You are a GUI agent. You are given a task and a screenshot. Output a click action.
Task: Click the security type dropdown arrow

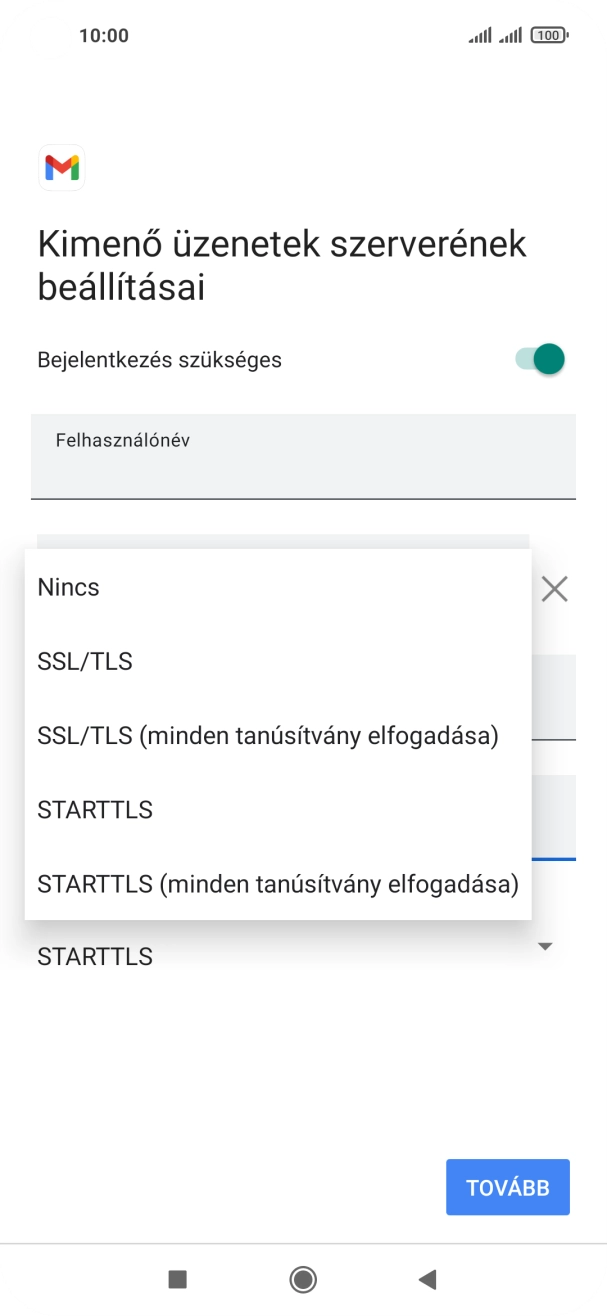pos(545,946)
